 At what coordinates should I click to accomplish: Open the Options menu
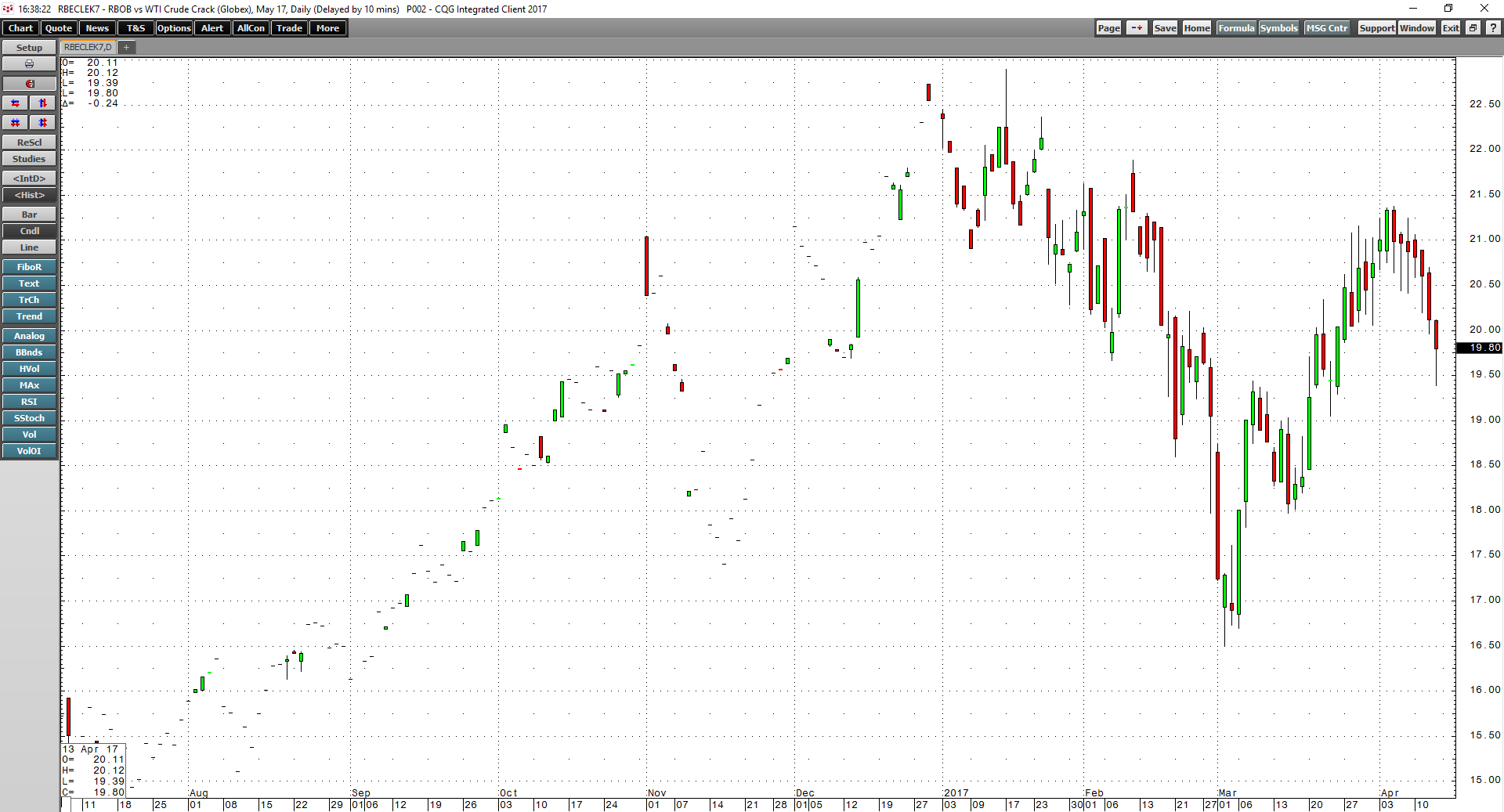coord(173,27)
